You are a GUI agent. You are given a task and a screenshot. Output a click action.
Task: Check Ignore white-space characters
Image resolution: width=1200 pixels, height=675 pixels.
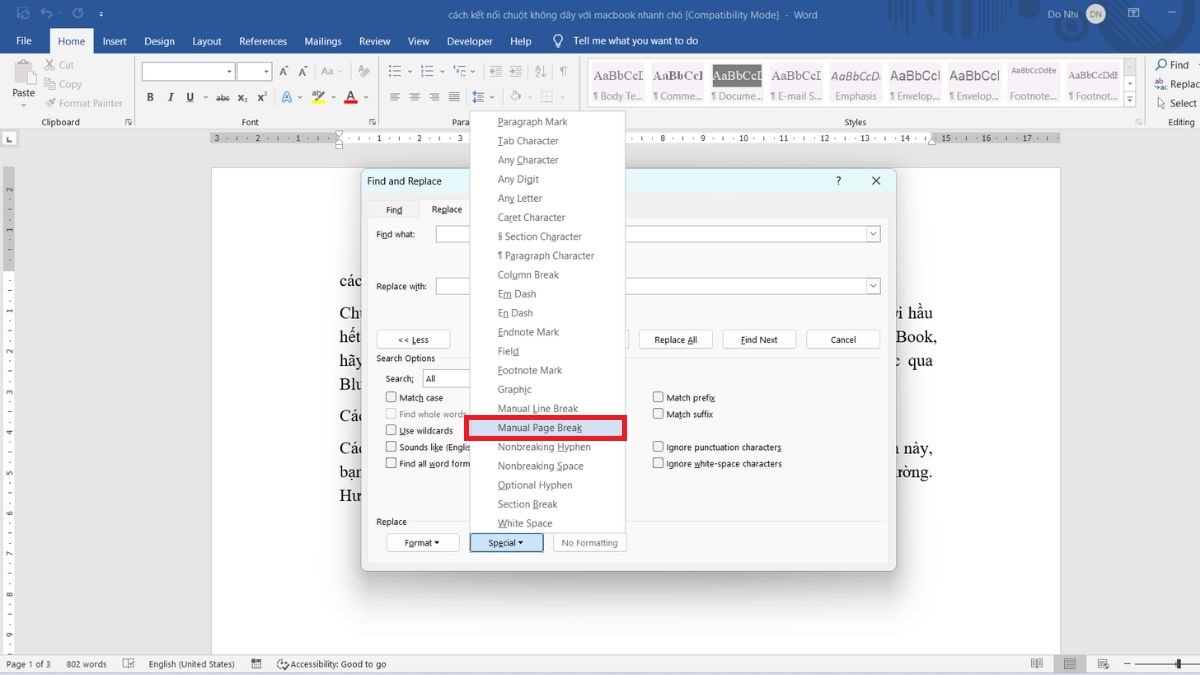tap(658, 463)
